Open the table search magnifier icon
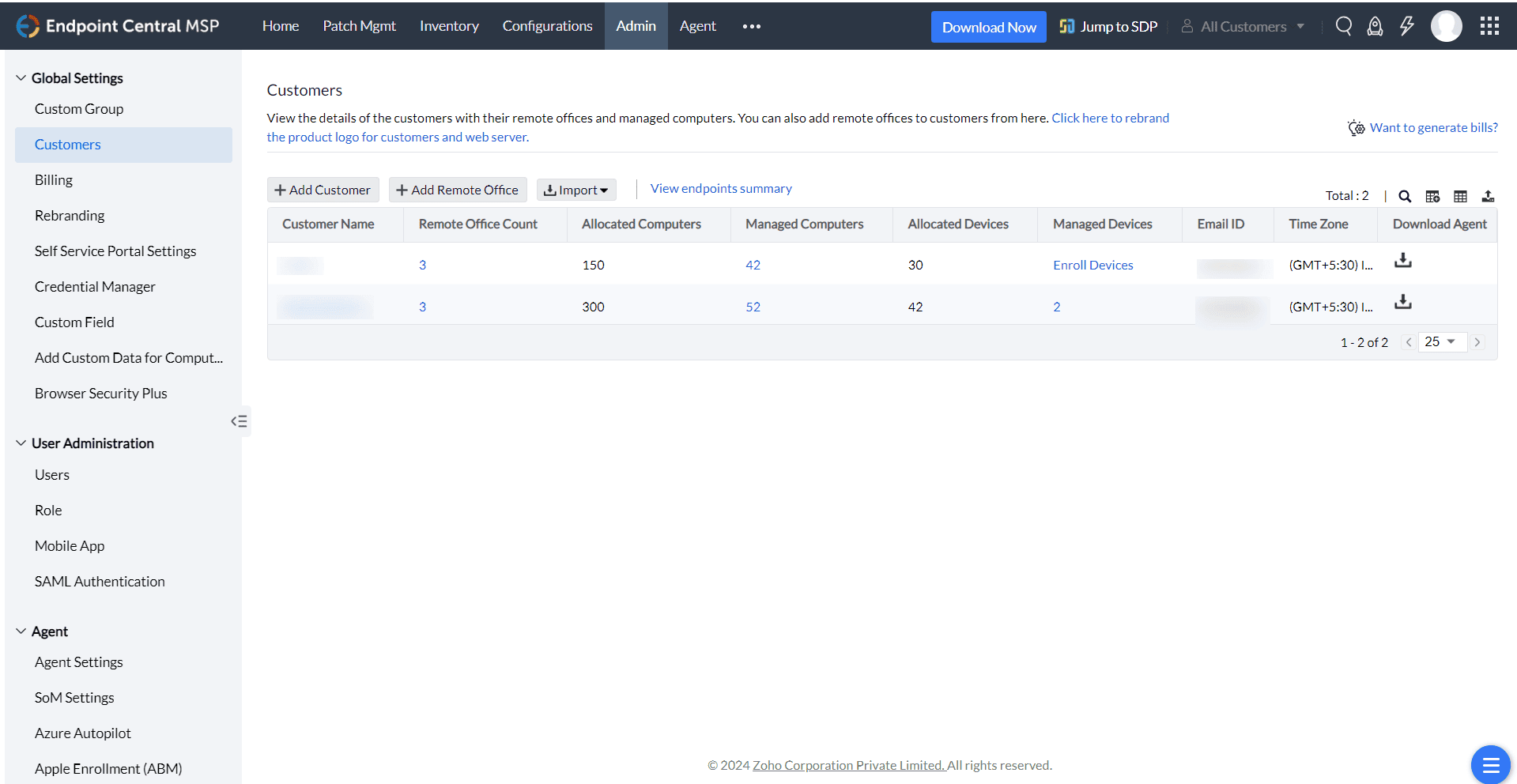The image size is (1517, 784). click(1405, 196)
